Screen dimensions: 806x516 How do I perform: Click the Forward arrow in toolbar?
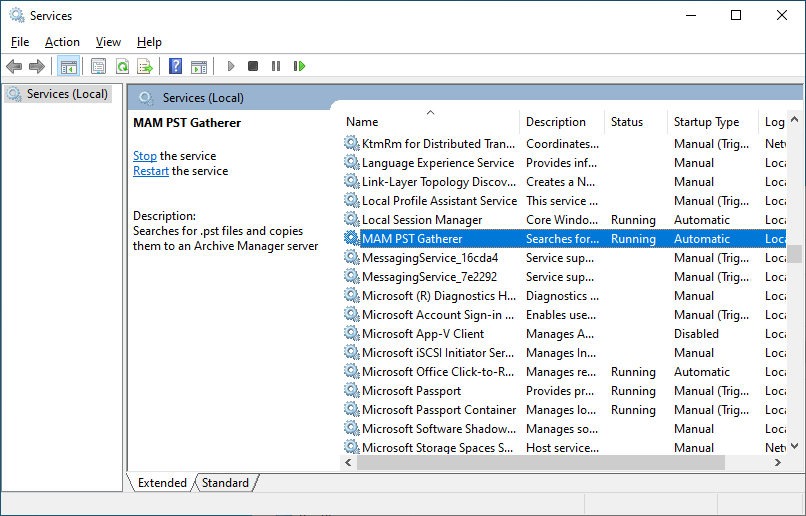click(37, 67)
